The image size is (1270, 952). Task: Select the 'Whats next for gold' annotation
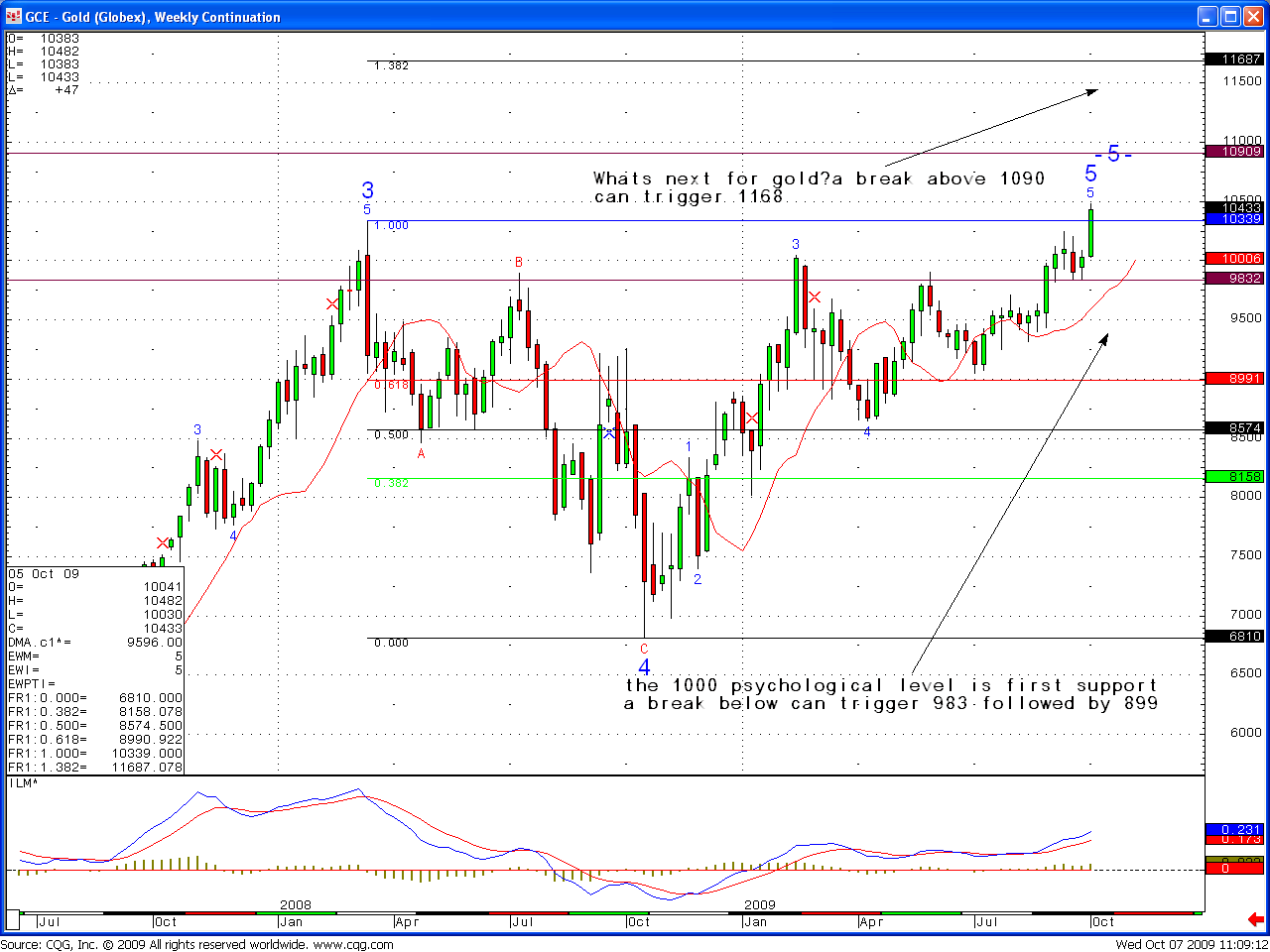819,187
